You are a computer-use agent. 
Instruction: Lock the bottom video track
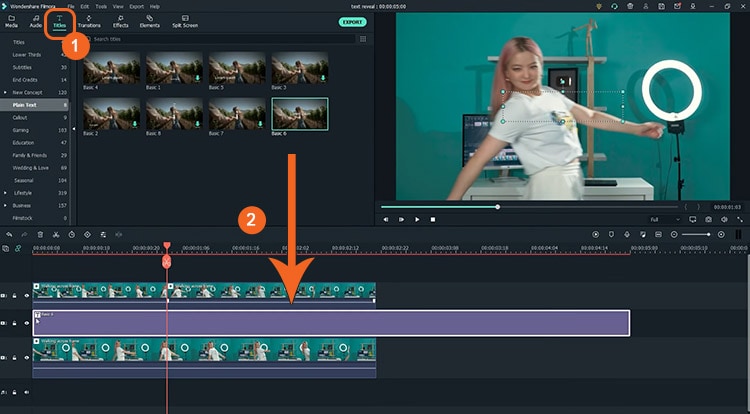click(x=14, y=358)
